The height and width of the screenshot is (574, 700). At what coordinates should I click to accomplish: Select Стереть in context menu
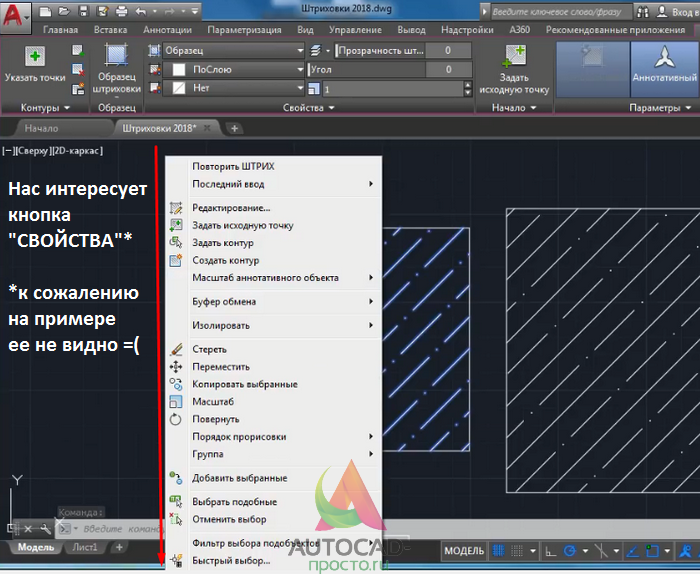pyautogui.click(x=275, y=349)
